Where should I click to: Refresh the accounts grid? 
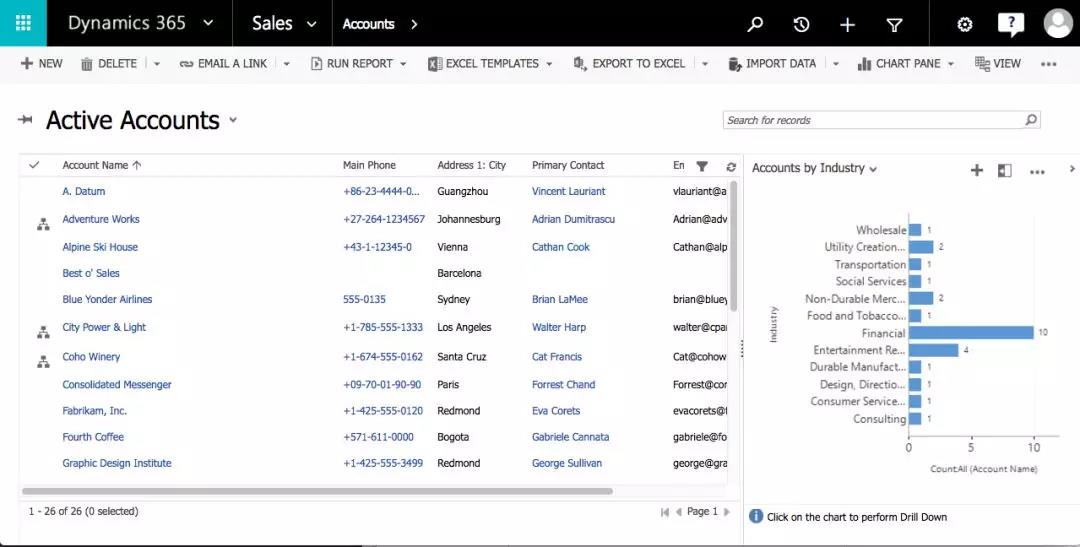point(731,166)
